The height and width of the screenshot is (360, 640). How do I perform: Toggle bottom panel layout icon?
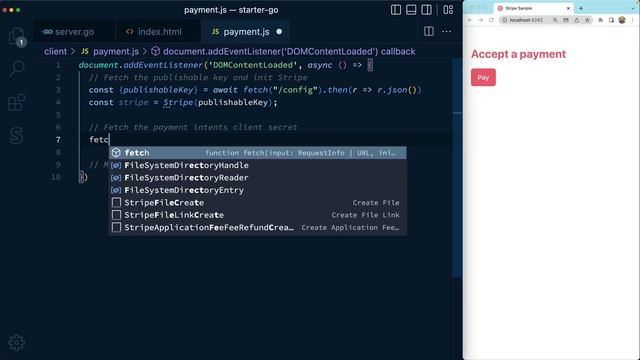pyautogui.click(x=411, y=10)
